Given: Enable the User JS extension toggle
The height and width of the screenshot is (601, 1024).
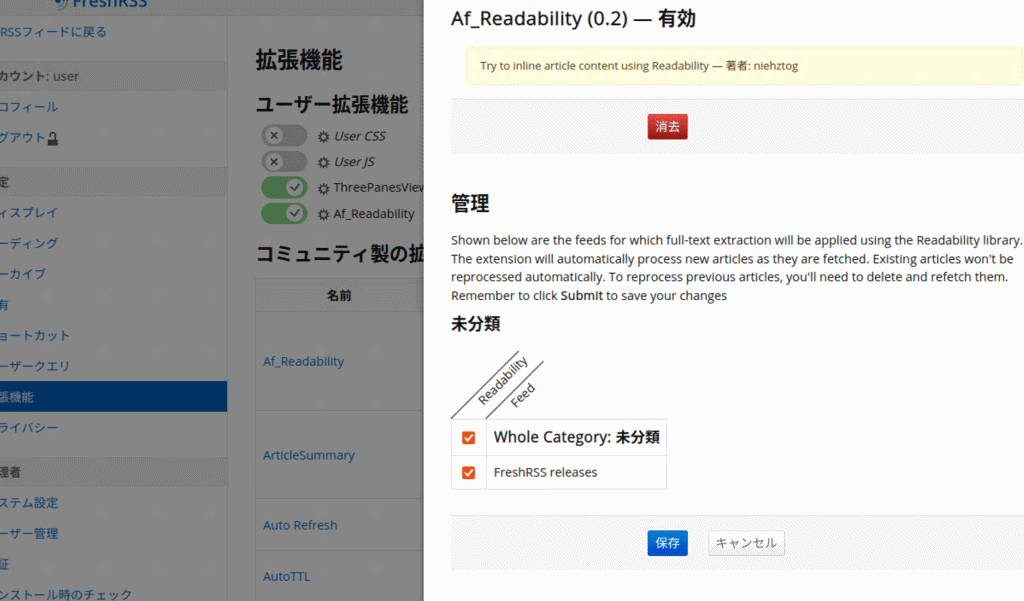Looking at the screenshot, I should 285,162.
